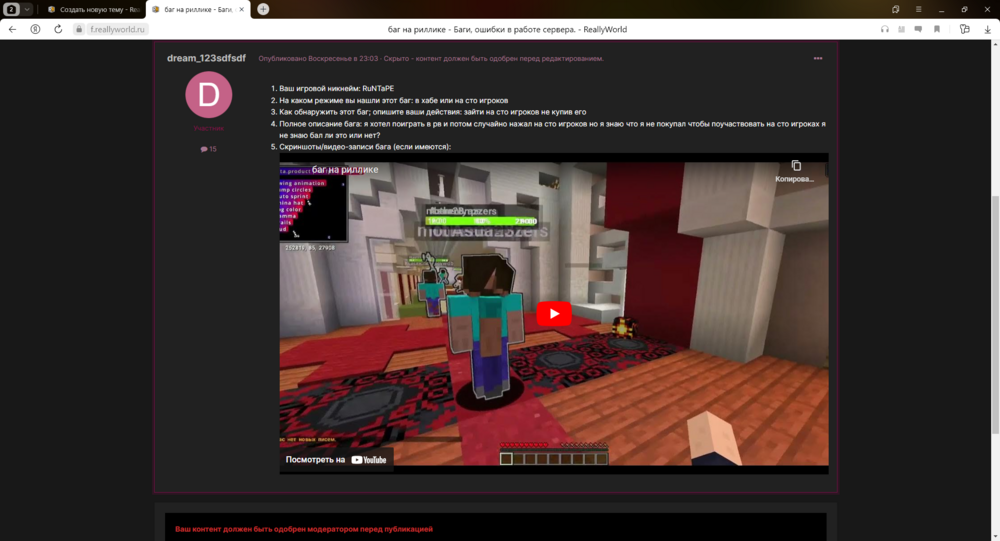Open post options three-dots menu
Screen dimensions: 1000x541
[x=818, y=59]
